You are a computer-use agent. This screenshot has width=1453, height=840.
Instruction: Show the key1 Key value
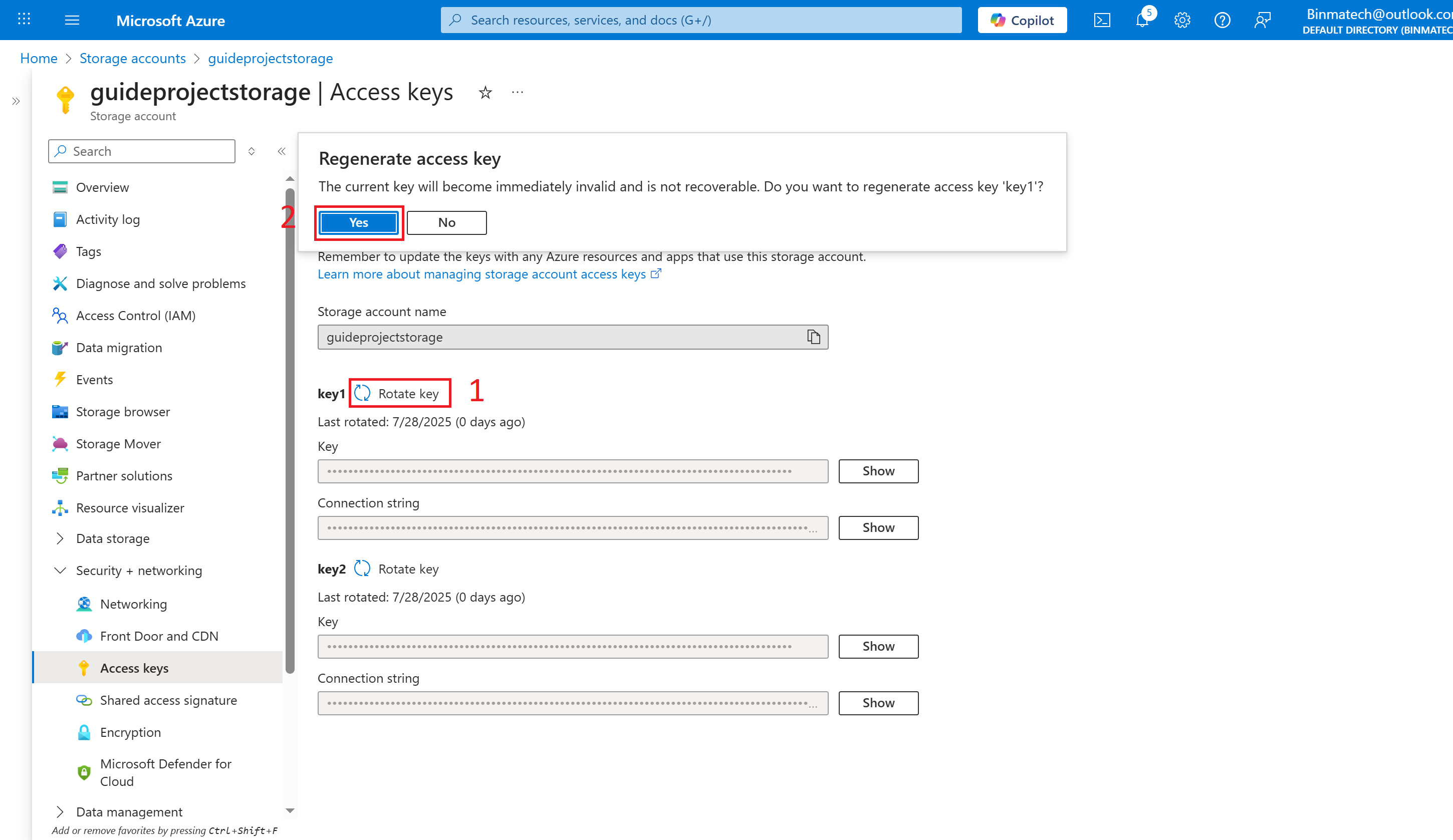click(878, 471)
